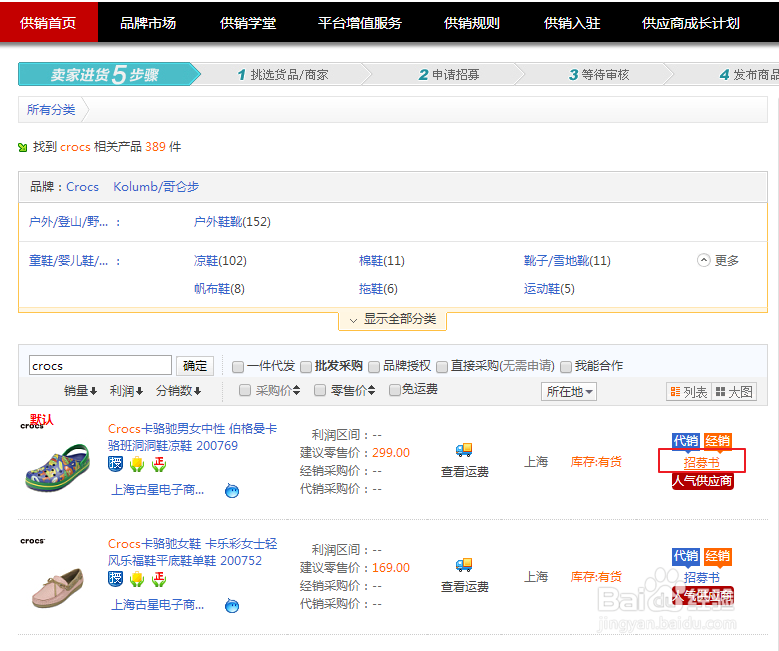Chat with supplier via Wangwang icon, product 200752
Screen dimensions: 779x651
point(232,606)
